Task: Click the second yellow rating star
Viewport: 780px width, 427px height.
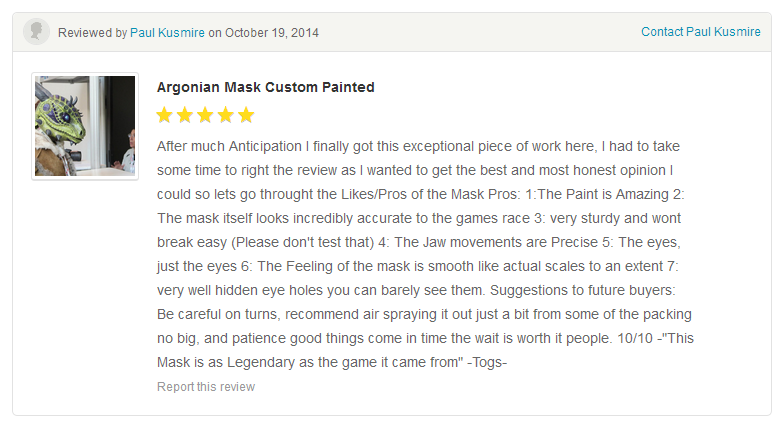Action: 185,115
